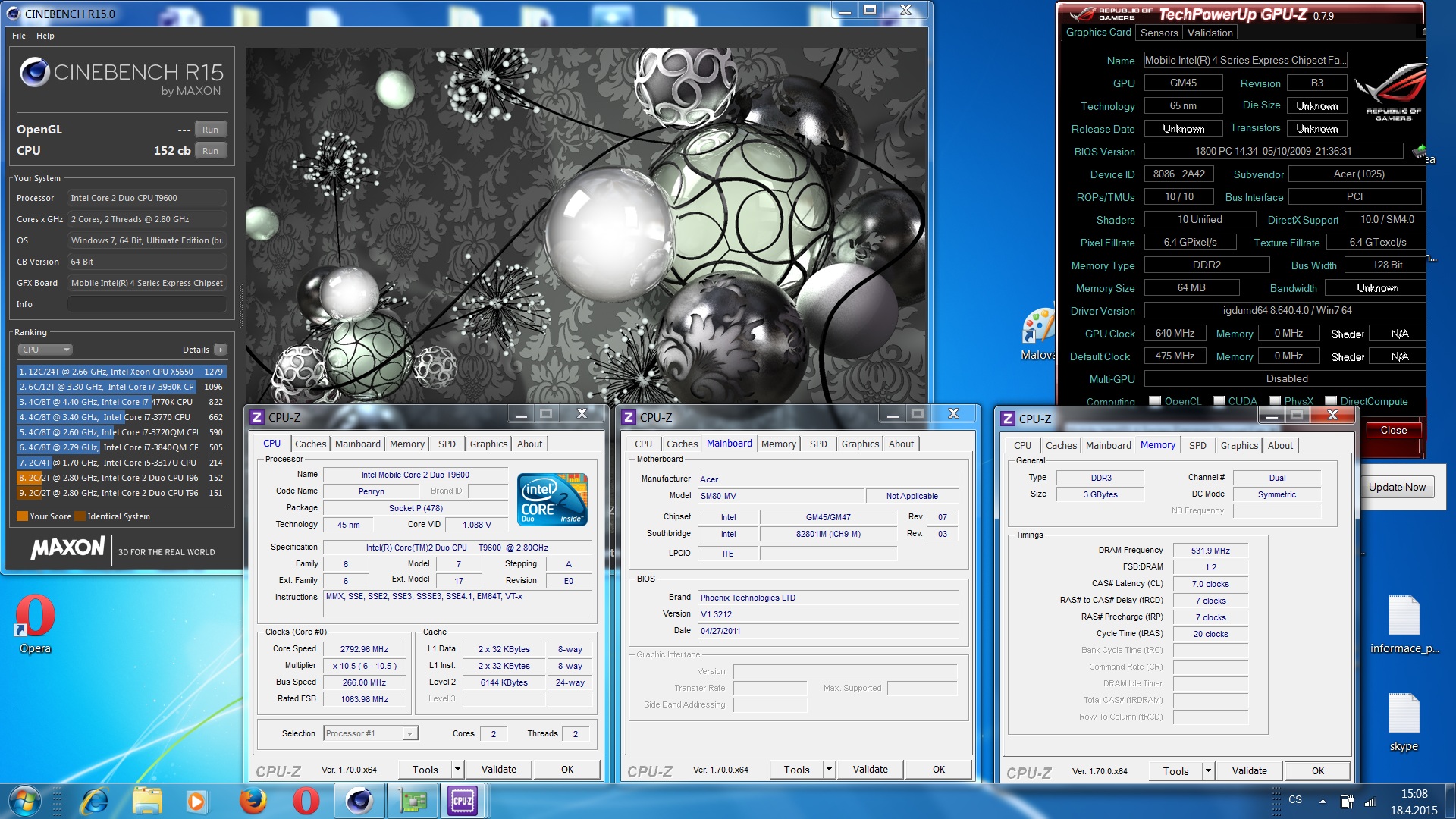Image resolution: width=1456 pixels, height=819 pixels.
Task: Click the Z icon of the Mainboard CPU-Z window
Action: click(x=629, y=417)
